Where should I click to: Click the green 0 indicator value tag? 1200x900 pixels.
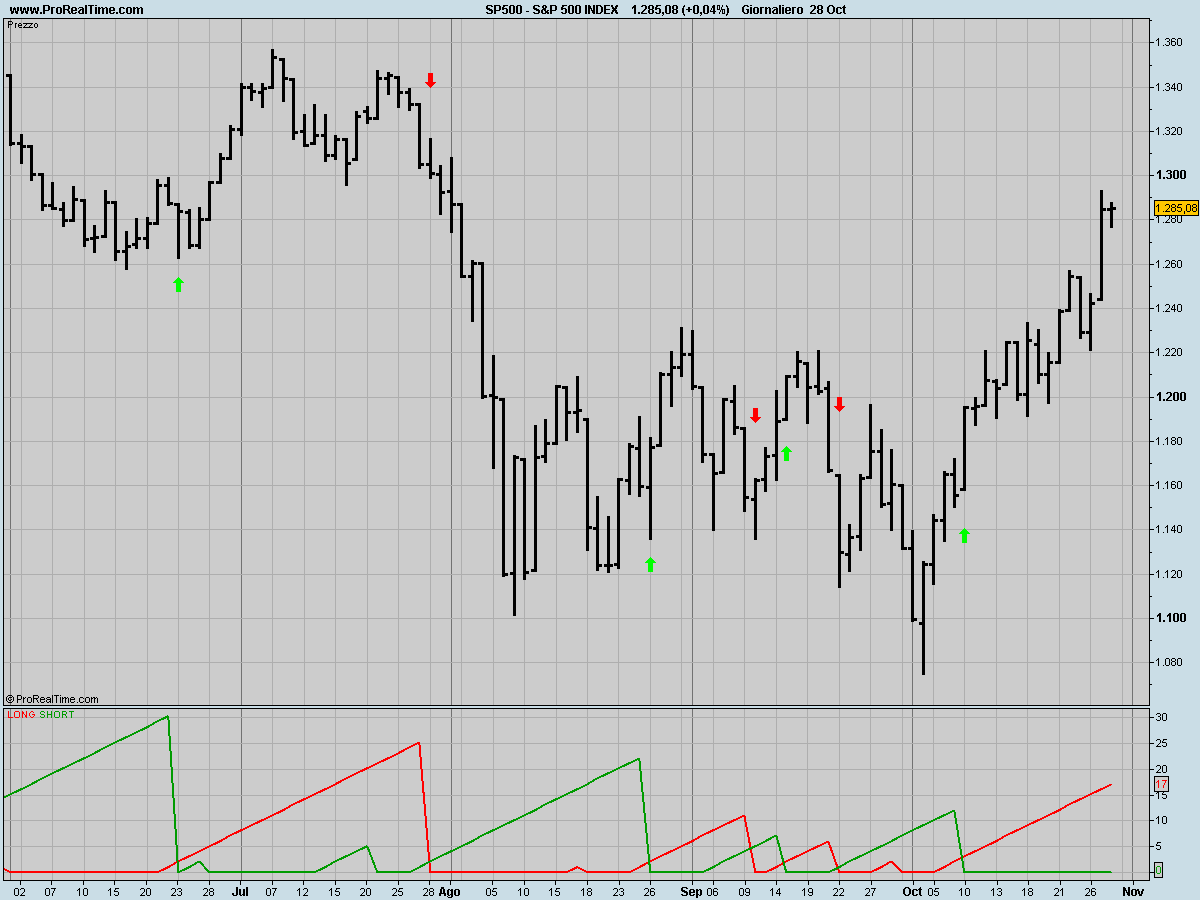coord(1158,871)
